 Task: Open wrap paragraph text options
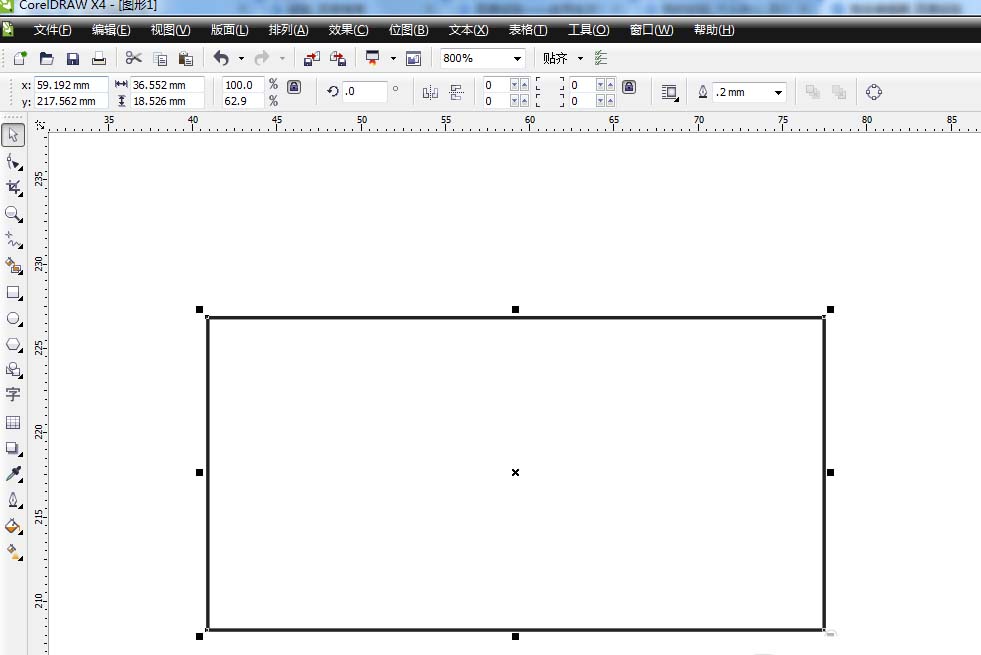(x=669, y=93)
